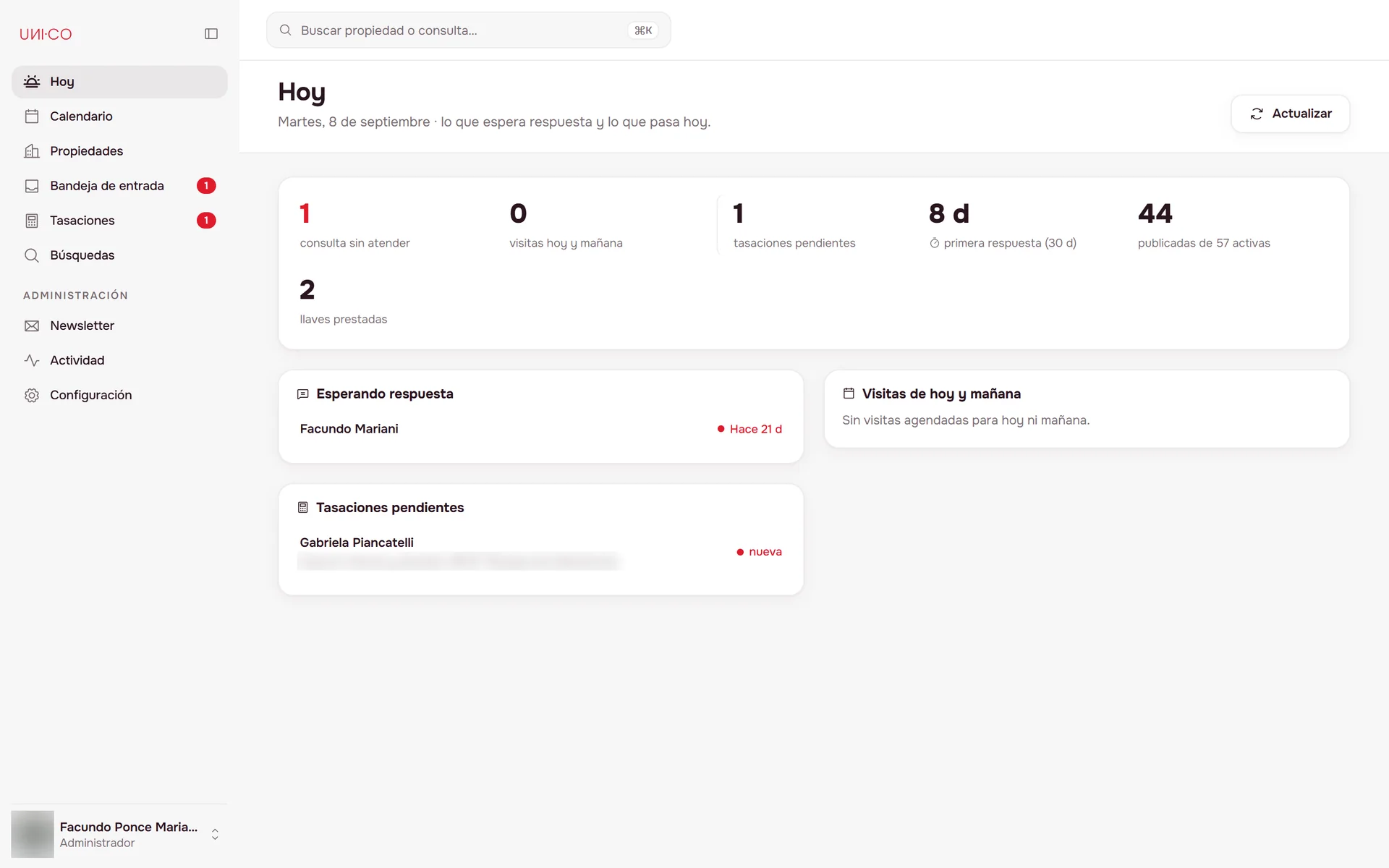The width and height of the screenshot is (1389, 868).
Task: Click the Actividad pulse icon
Action: tap(32, 360)
